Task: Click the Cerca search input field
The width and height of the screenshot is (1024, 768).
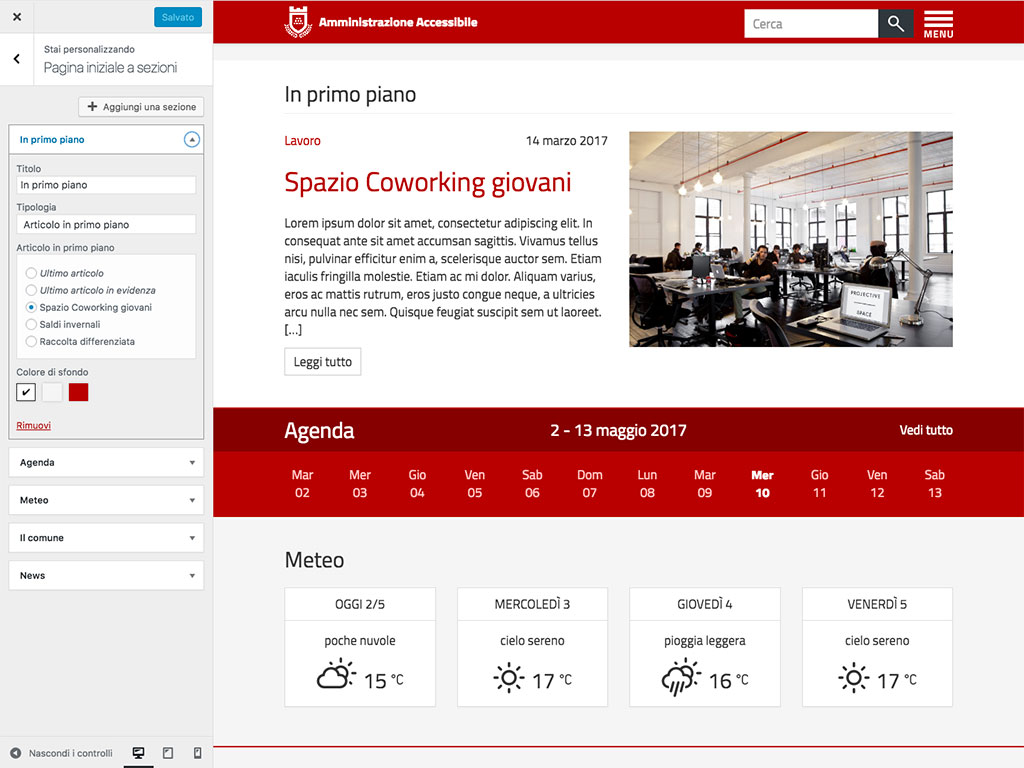Action: coord(810,24)
